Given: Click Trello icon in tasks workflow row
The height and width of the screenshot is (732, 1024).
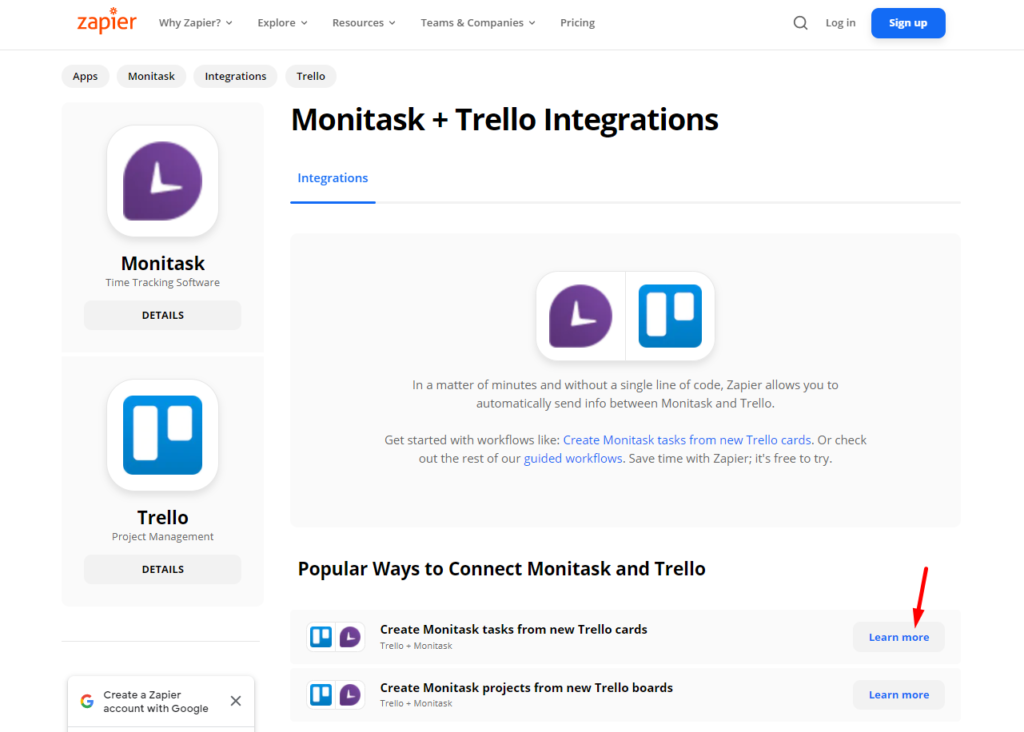Looking at the screenshot, I should 321,637.
